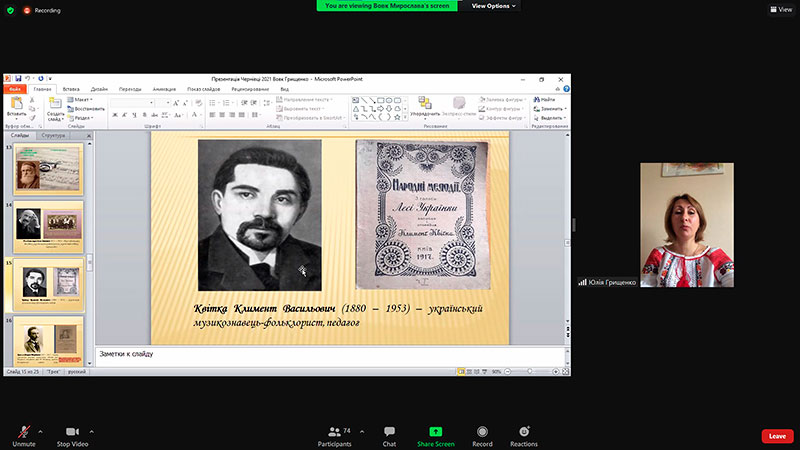Select the right arrow shape in gallery

pyautogui.click(x=381, y=109)
